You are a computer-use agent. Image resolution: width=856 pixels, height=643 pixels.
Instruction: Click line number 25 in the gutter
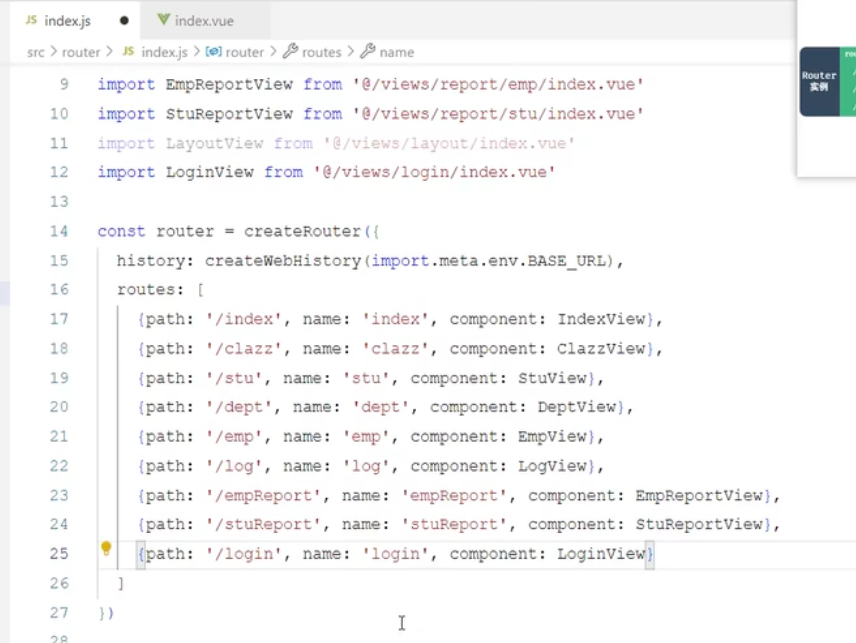pyautogui.click(x=59, y=554)
